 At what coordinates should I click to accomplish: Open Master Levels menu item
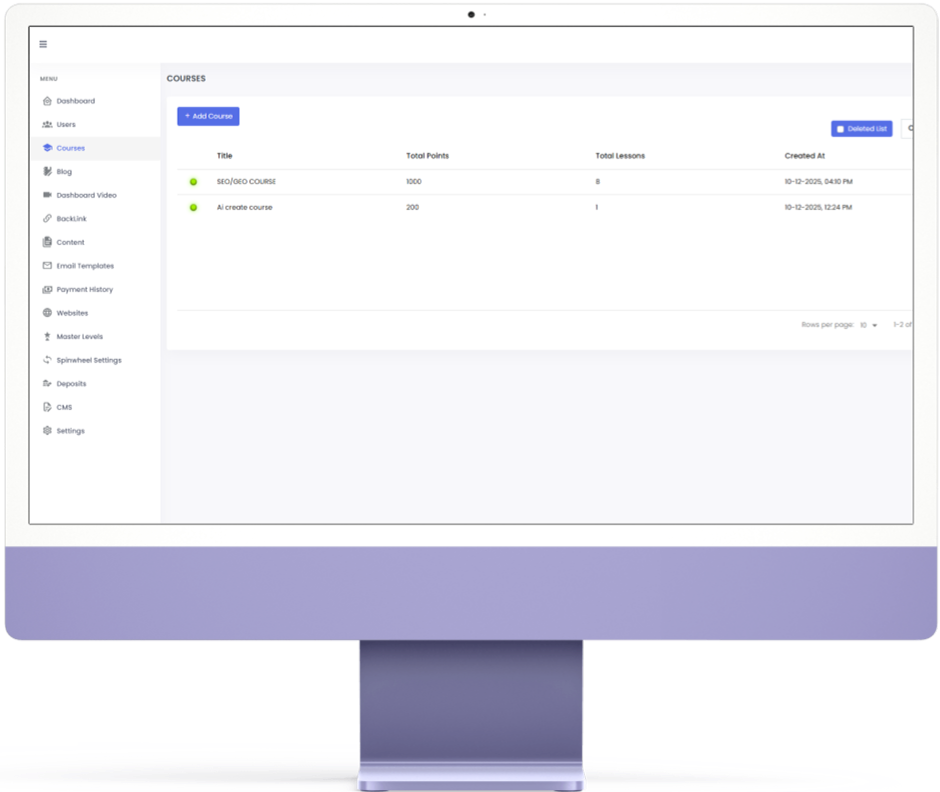[x=96, y=336]
